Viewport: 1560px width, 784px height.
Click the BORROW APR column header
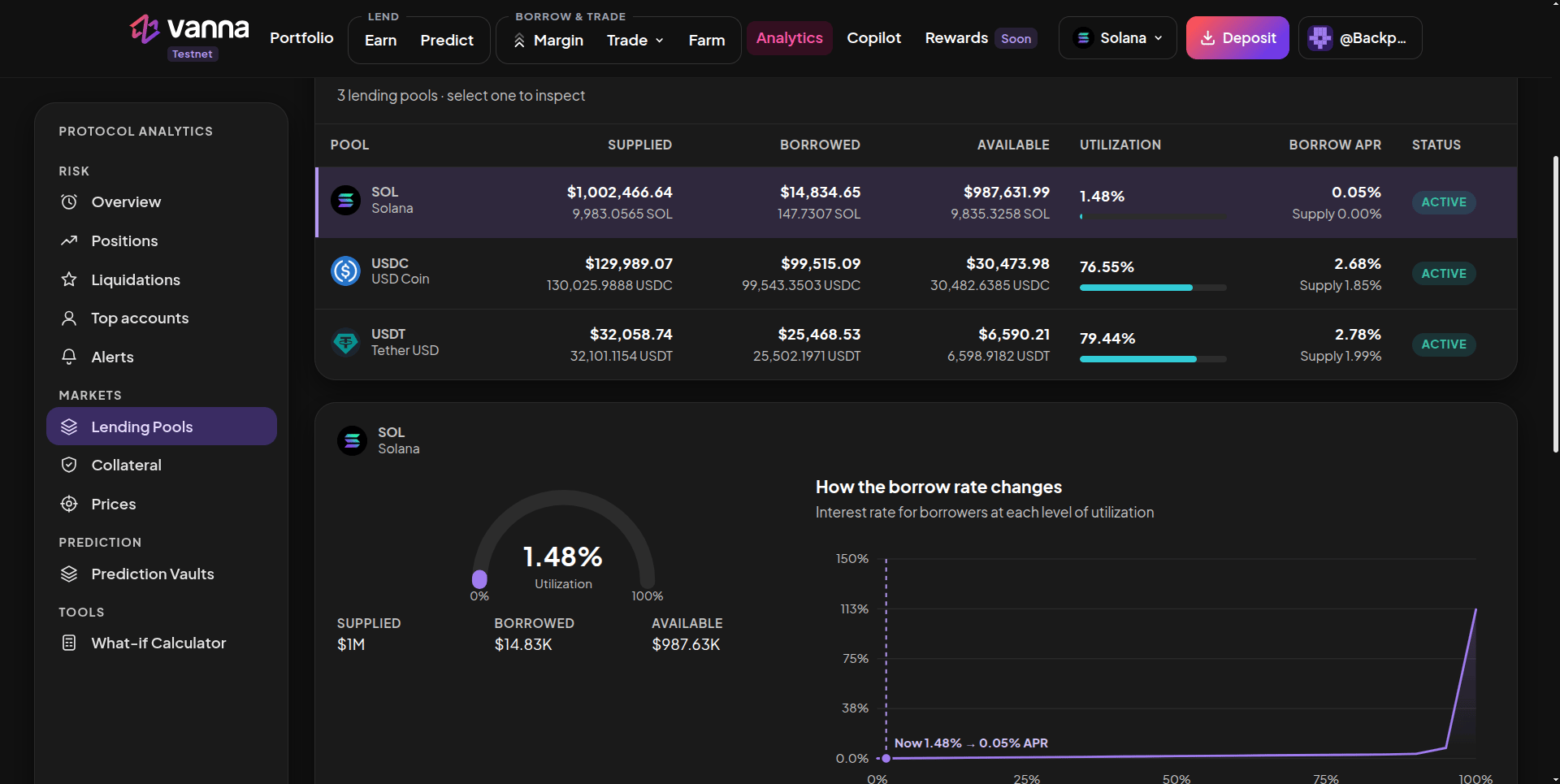coord(1335,145)
